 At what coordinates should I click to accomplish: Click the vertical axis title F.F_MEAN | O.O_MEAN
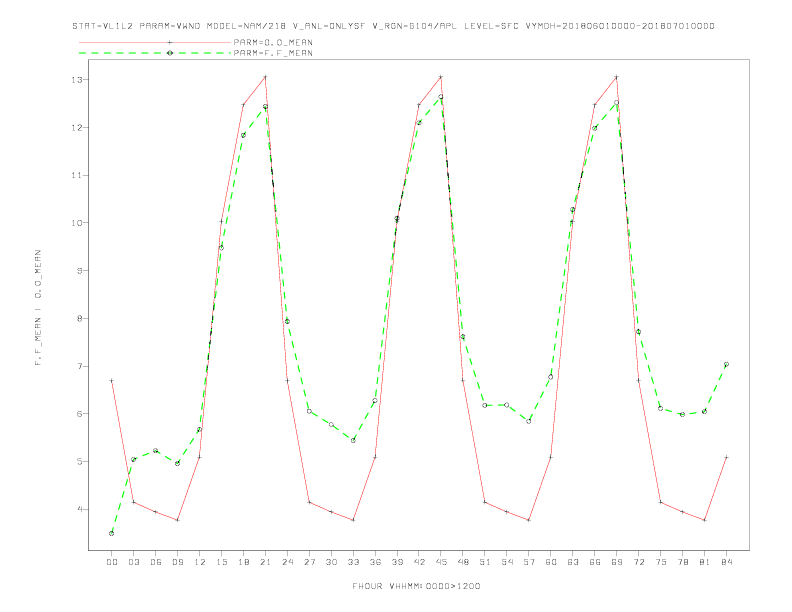click(38, 308)
